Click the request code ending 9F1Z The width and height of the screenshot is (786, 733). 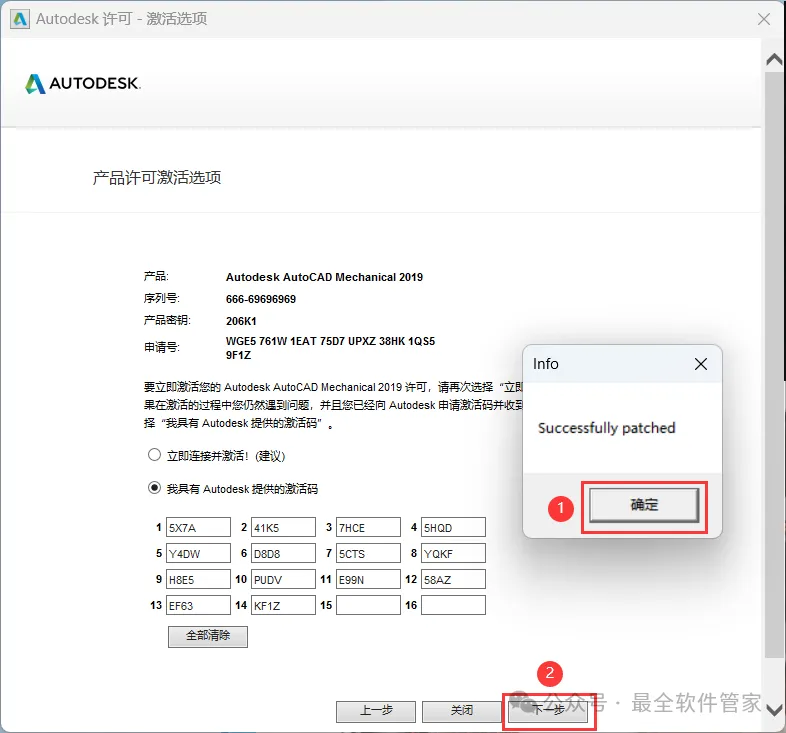238,355
